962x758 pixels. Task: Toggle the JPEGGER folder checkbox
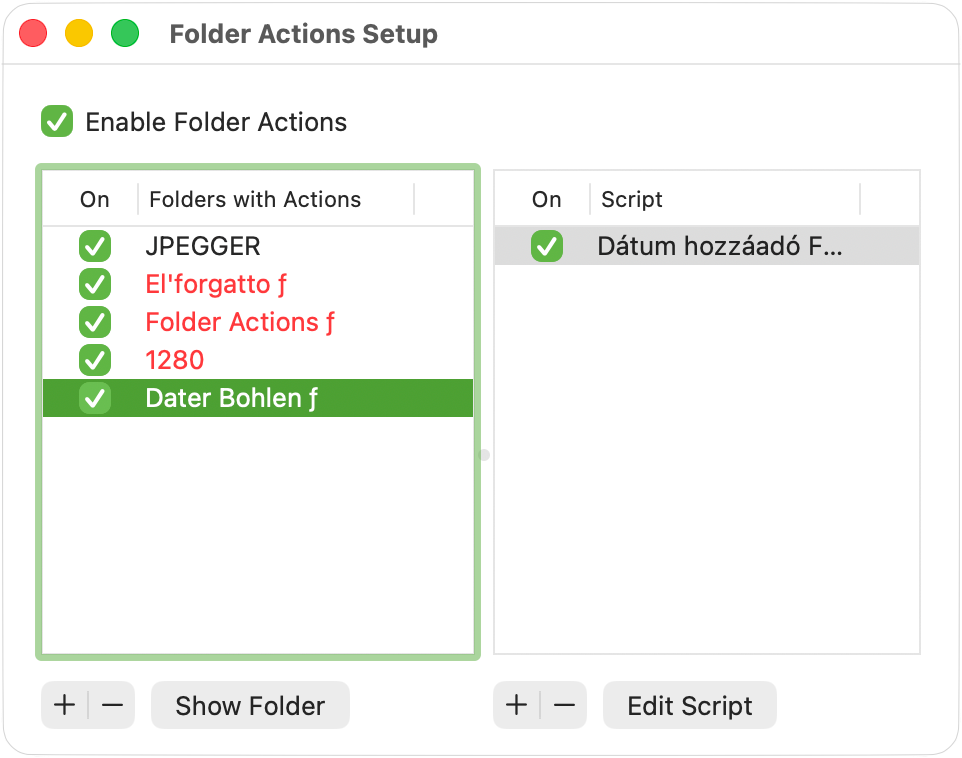tap(95, 246)
